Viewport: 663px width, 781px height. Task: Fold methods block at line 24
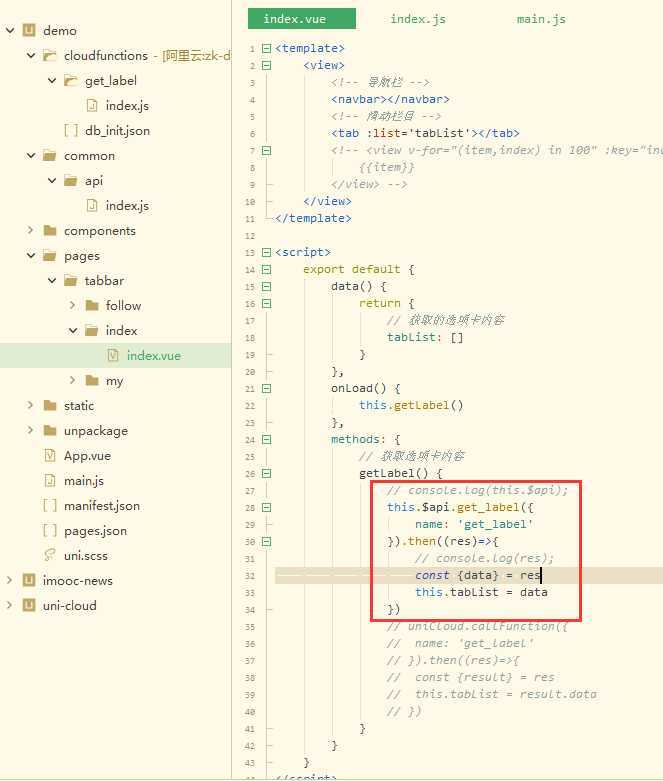pyautogui.click(x=266, y=439)
